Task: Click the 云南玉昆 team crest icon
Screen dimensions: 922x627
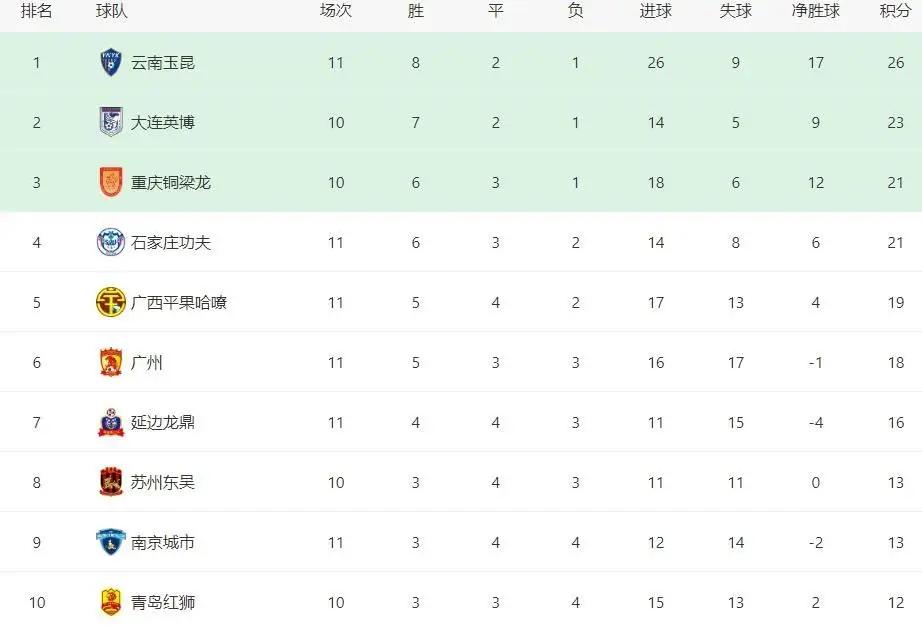Action: (111, 62)
